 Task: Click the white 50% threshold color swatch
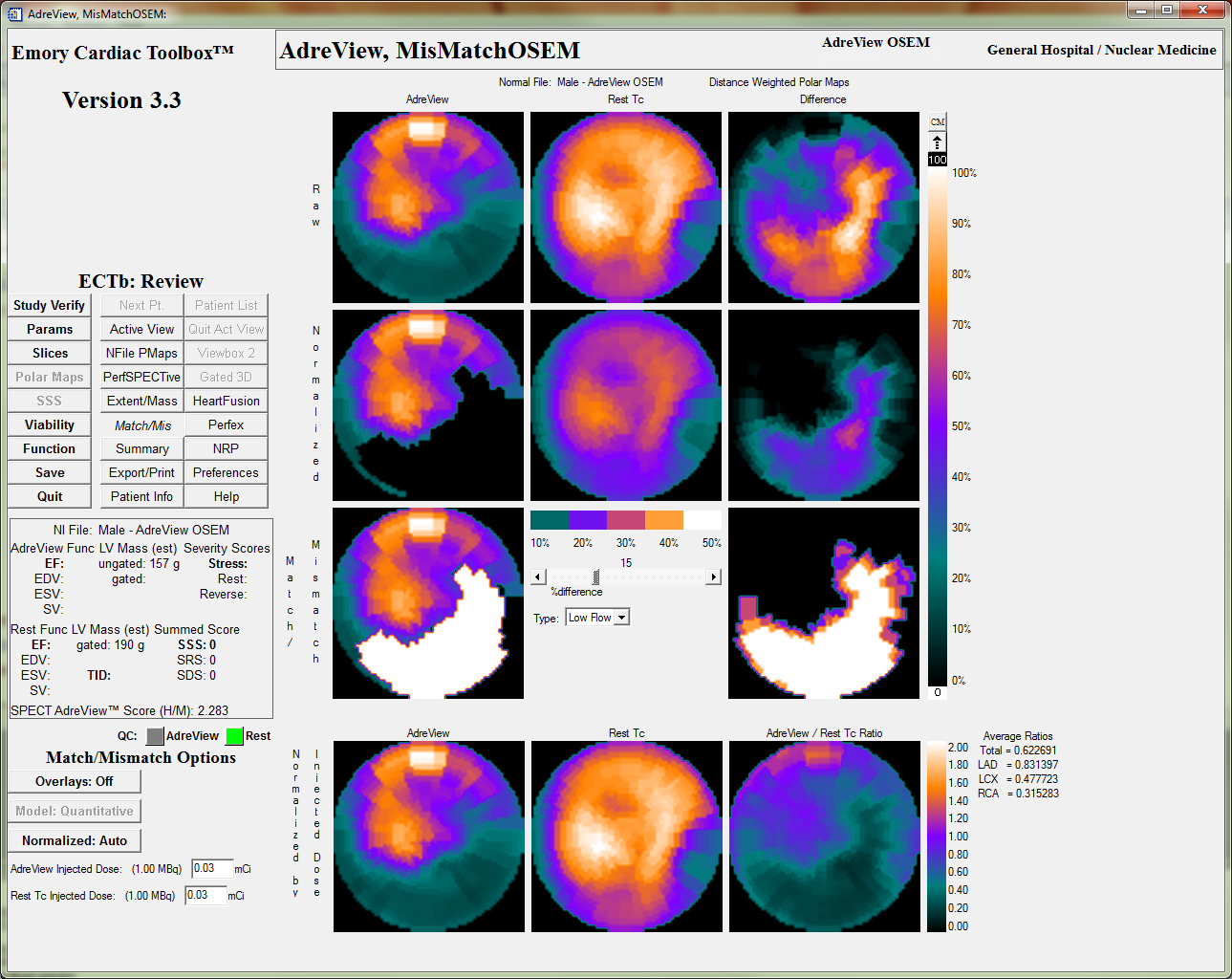702,519
